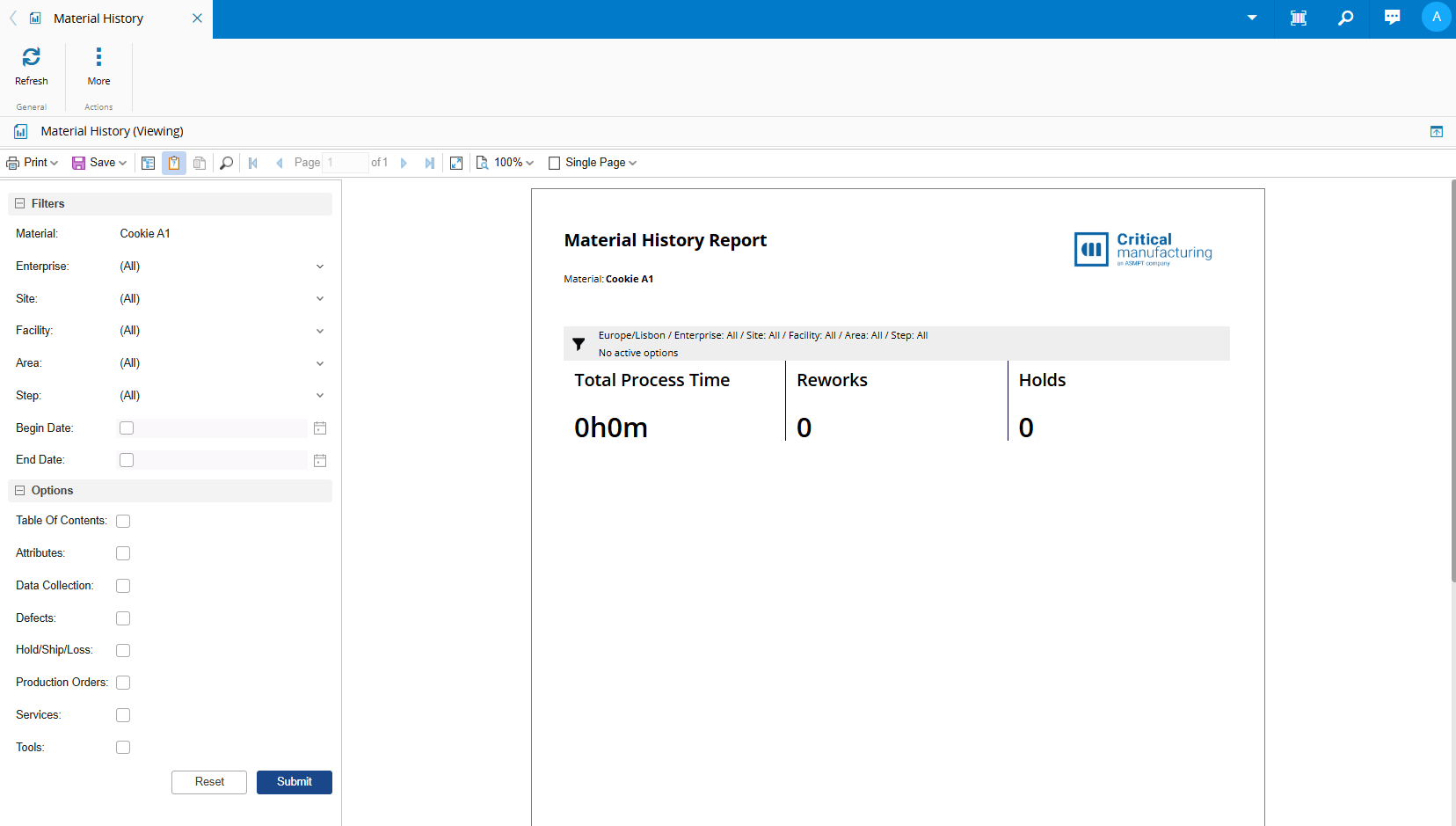The height and width of the screenshot is (826, 1456).
Task: Tick the Production Orders checkbox
Action: click(123, 683)
